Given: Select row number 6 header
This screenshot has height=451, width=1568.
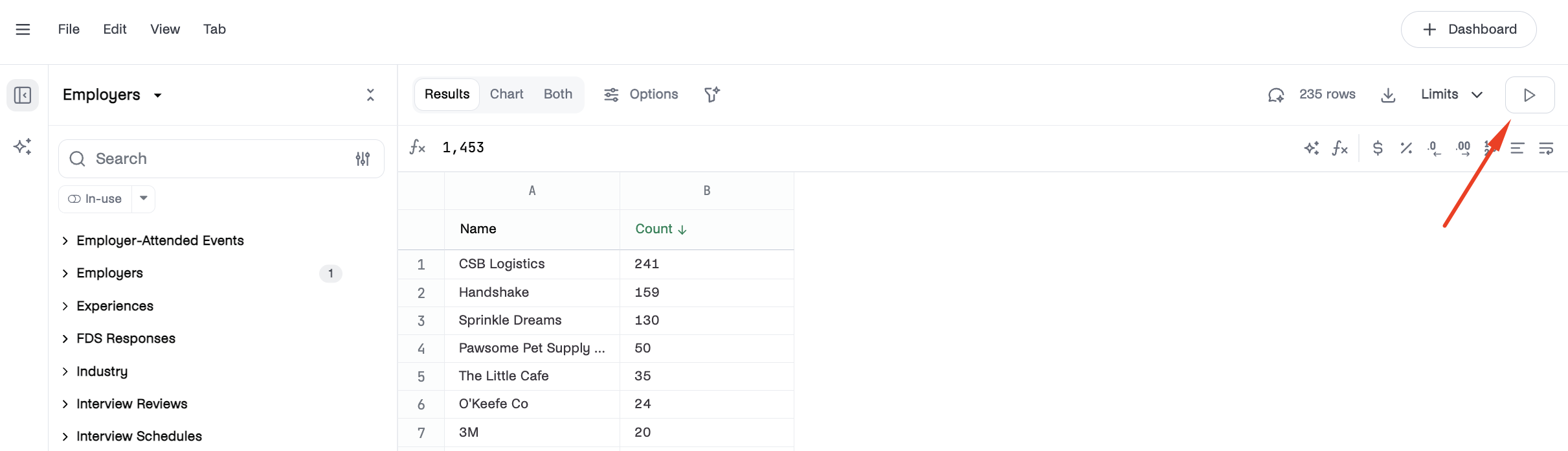Looking at the screenshot, I should 421,404.
